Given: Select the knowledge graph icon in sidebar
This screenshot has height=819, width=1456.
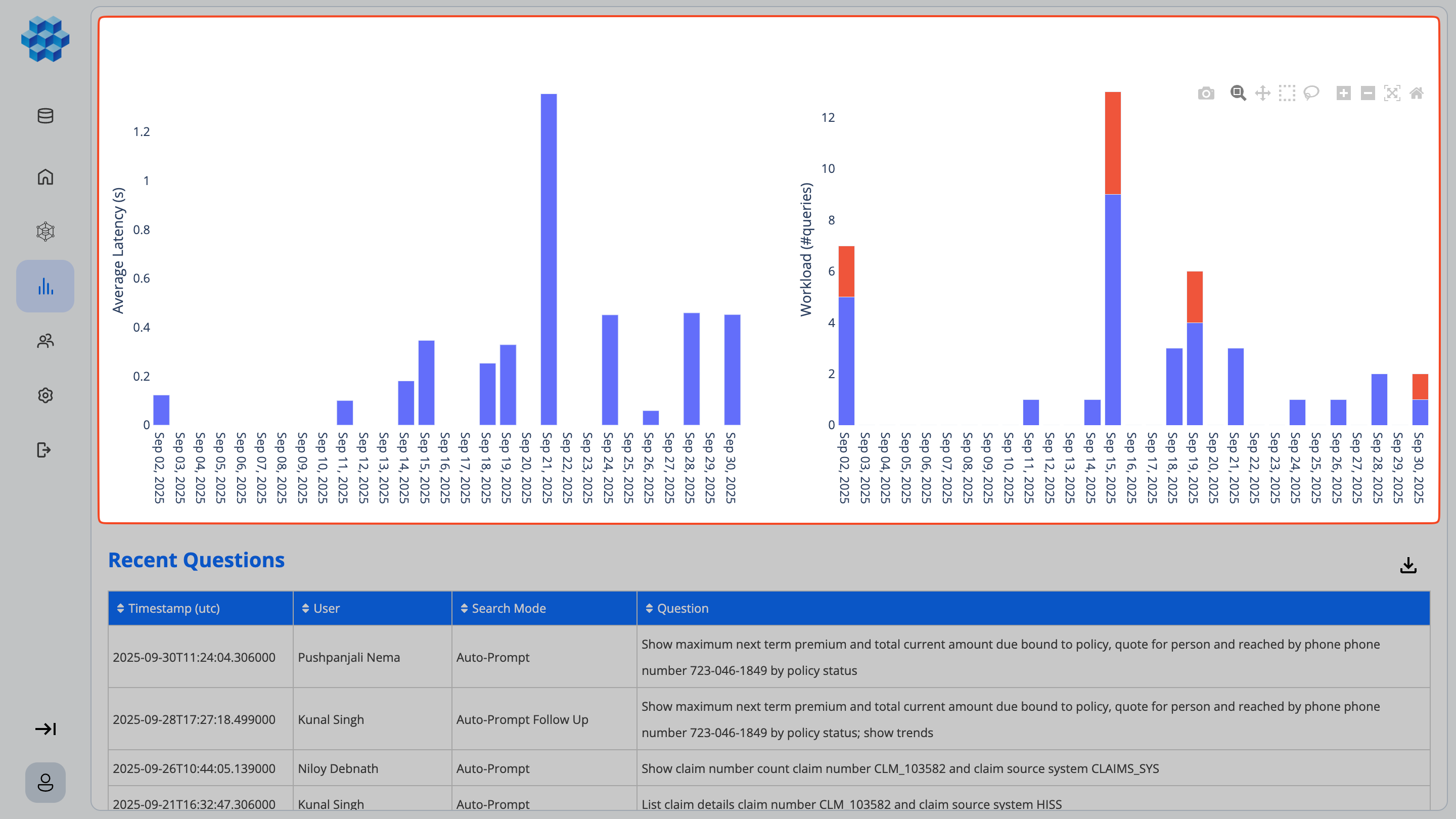Looking at the screenshot, I should (x=44, y=232).
